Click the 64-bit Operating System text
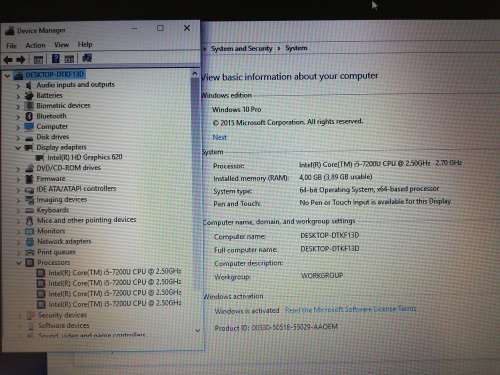500x375 pixels. [369, 189]
